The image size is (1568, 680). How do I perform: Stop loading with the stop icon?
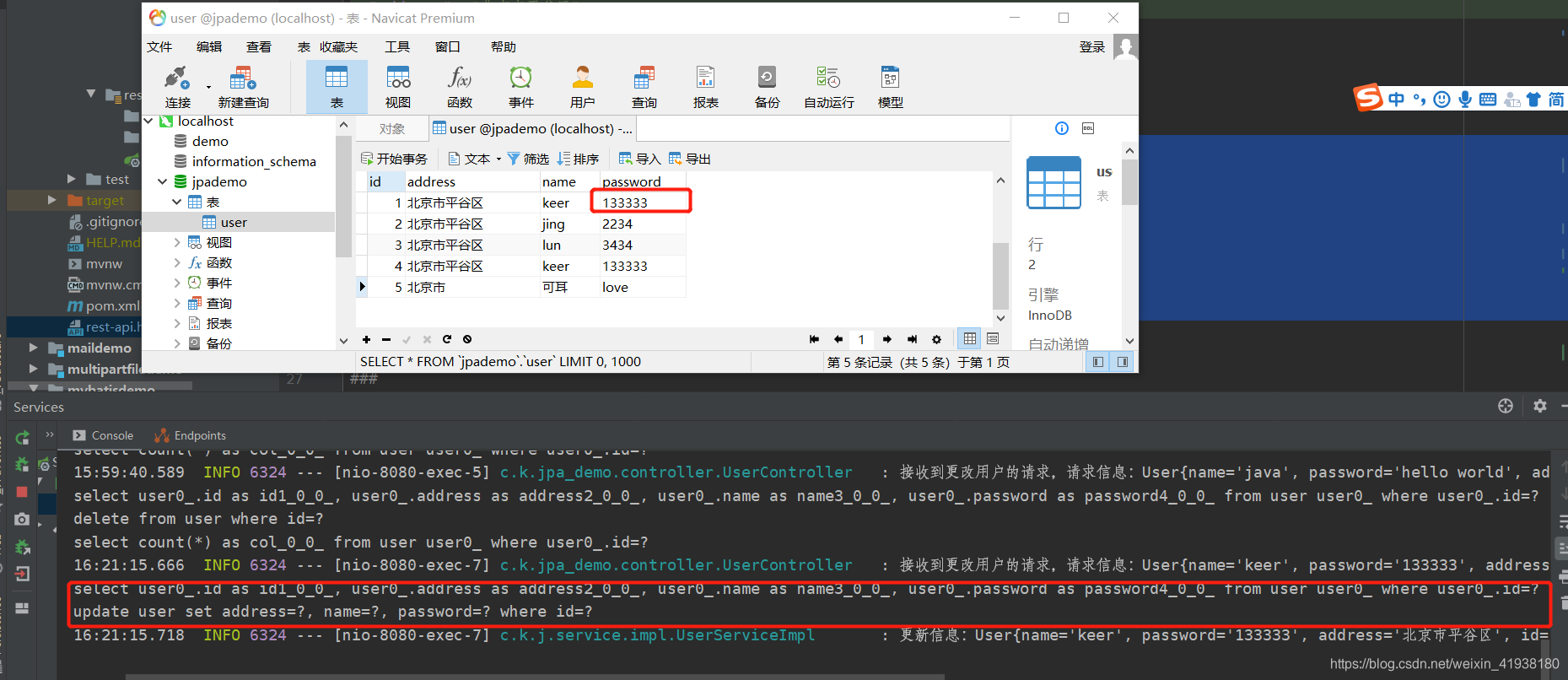tap(467, 339)
